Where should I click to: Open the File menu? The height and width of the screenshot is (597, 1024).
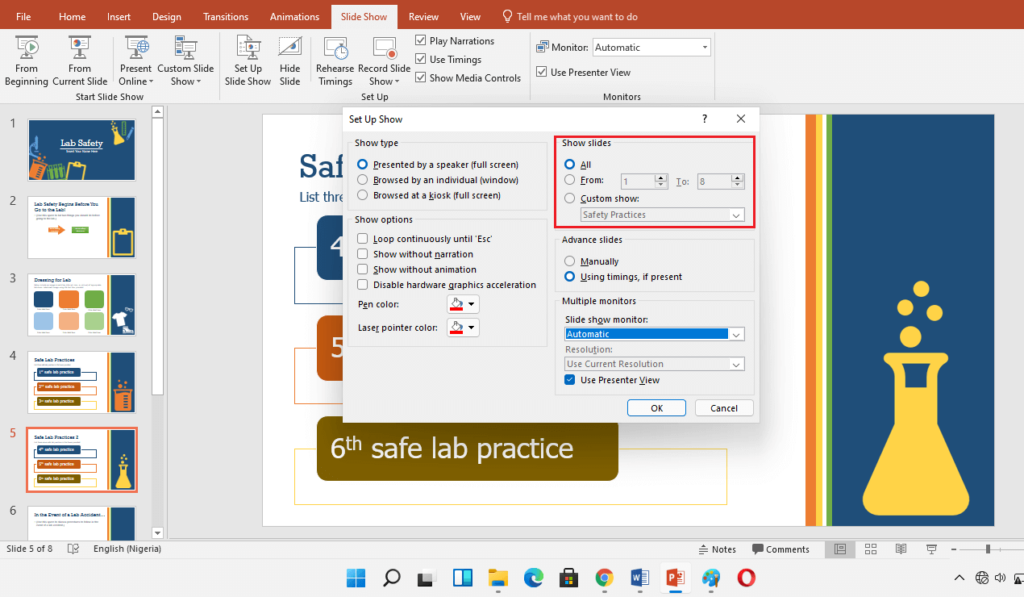click(x=24, y=17)
